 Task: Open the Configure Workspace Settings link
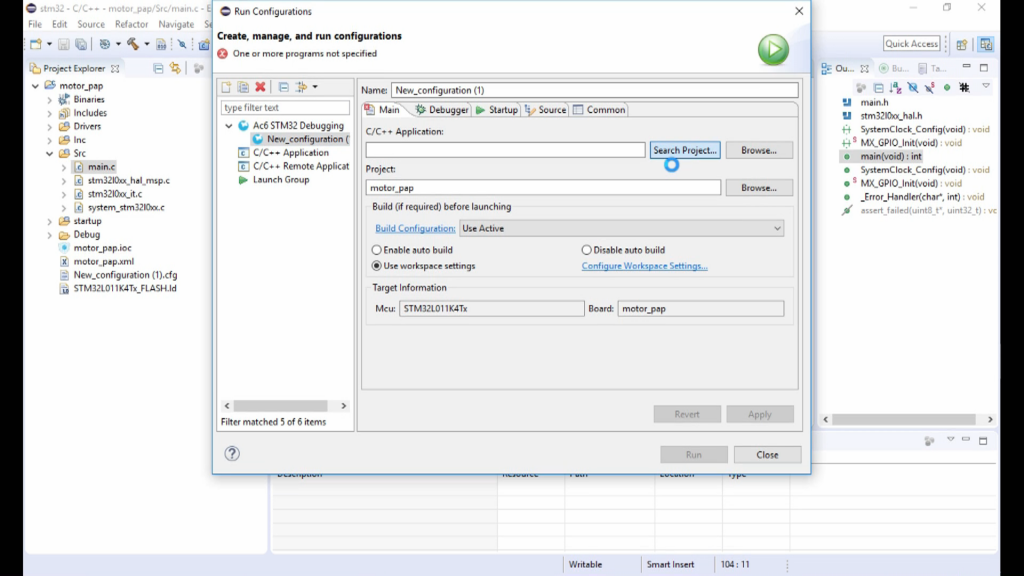(x=644, y=266)
